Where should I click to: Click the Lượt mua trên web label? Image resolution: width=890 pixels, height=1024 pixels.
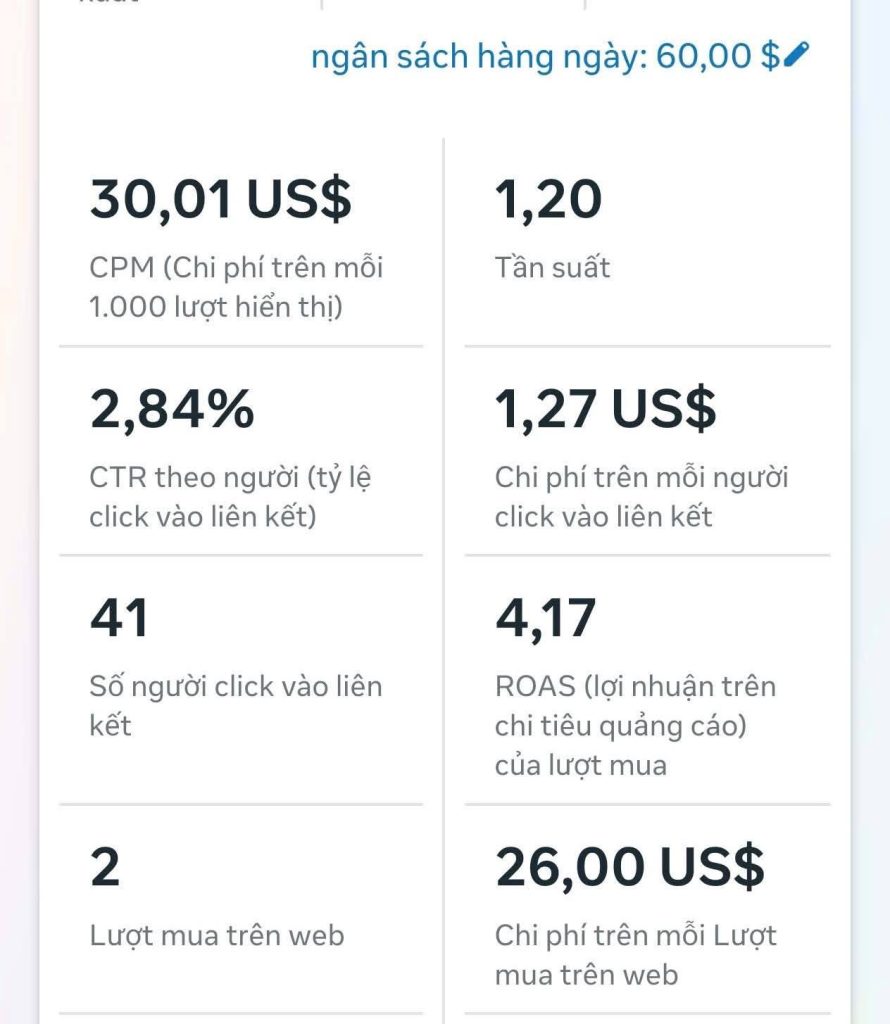click(x=217, y=935)
